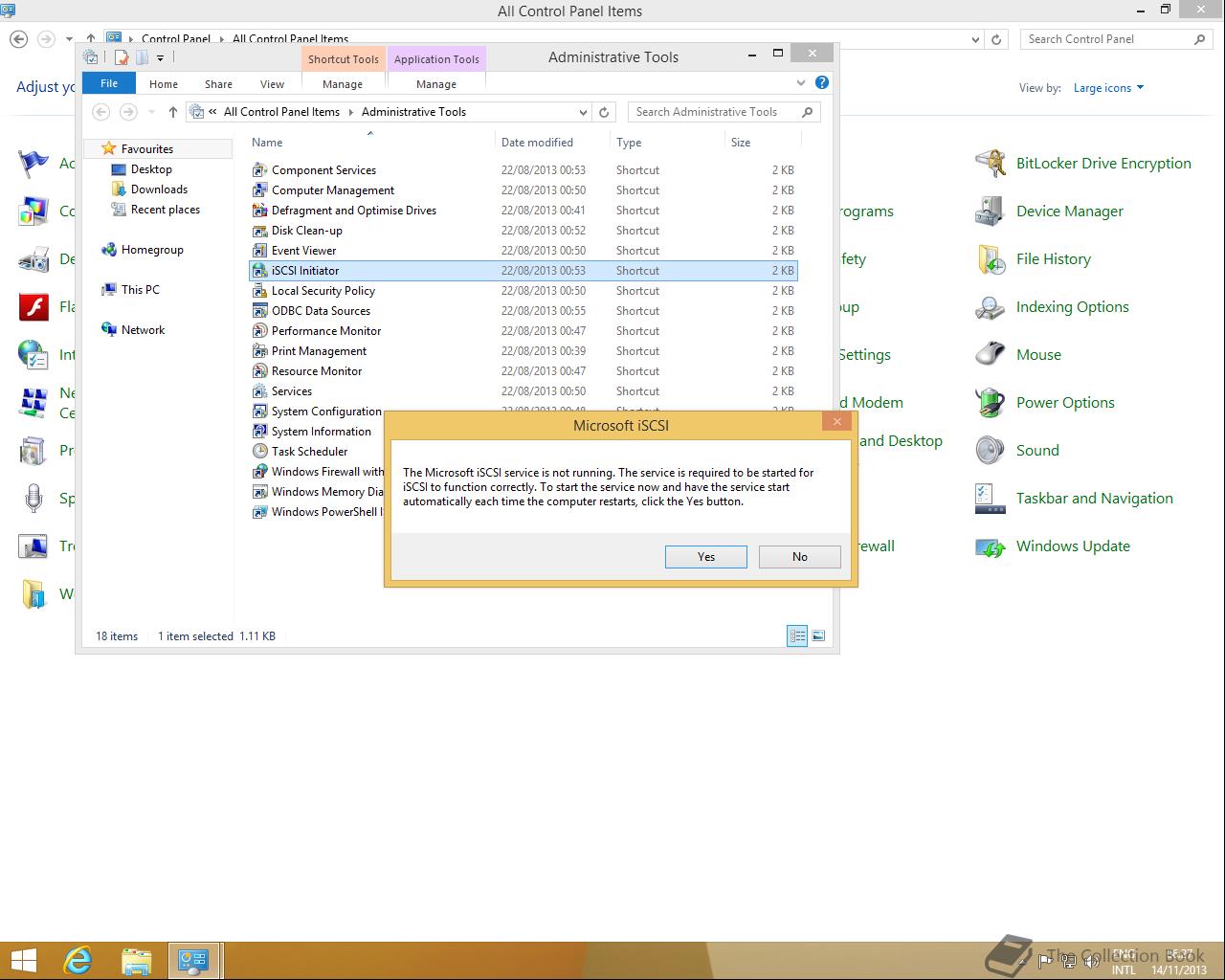Open BitLocker Drive Encryption in Control Panel
Viewport: 1225px width, 980px height.
pos(1103,163)
